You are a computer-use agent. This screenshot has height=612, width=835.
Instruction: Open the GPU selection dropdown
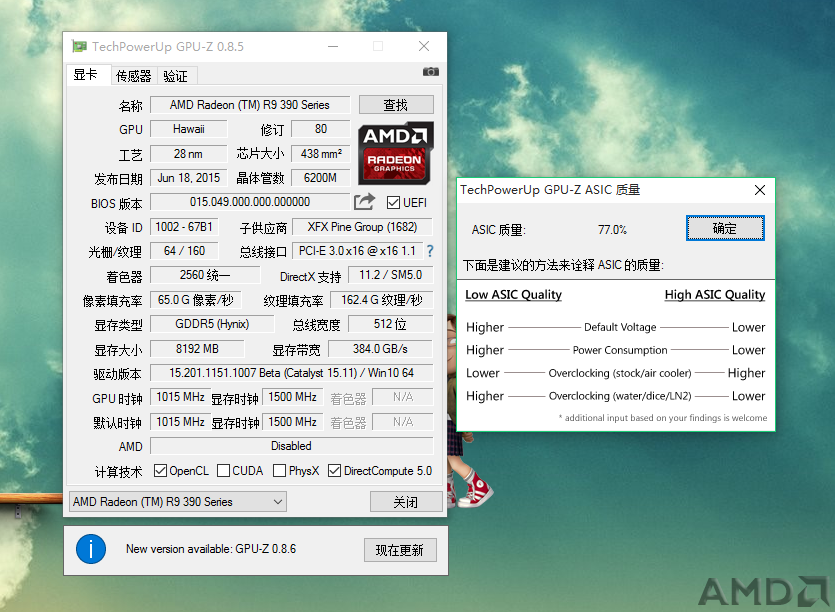[178, 502]
